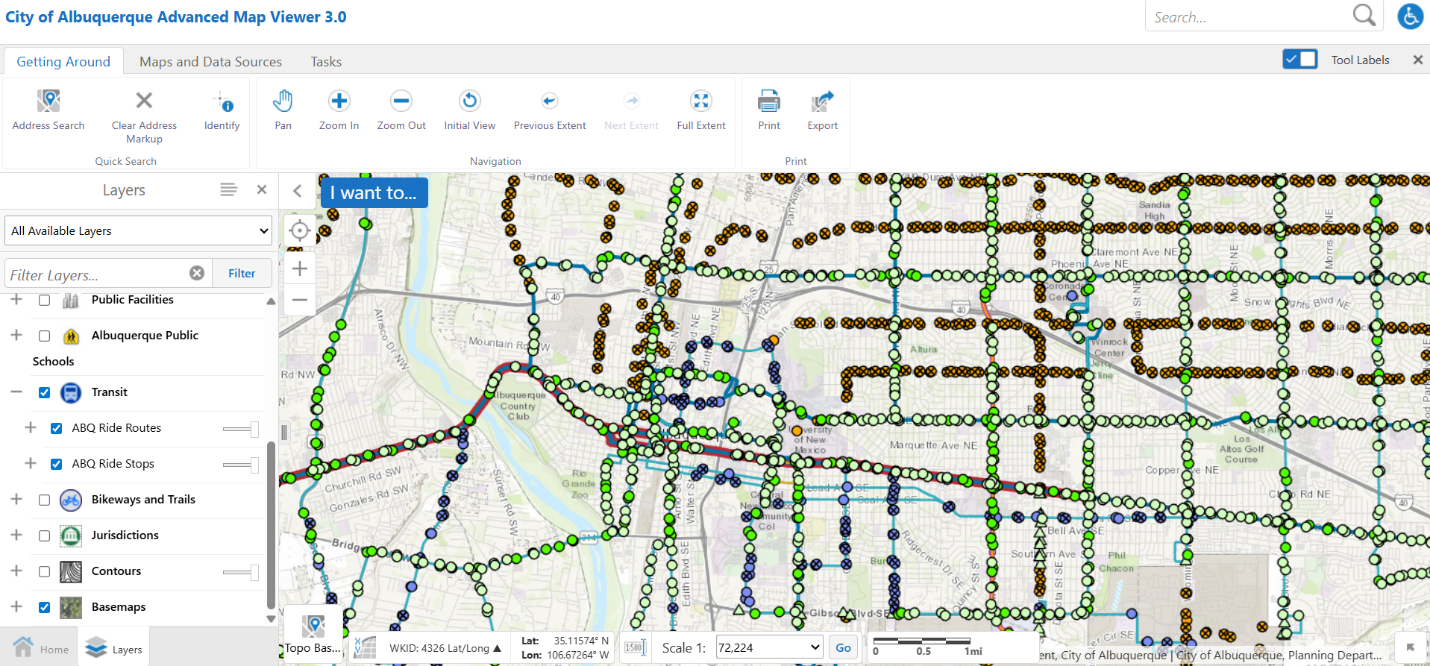Open the Address Search tool
Screen dimensions: 1430x666
click(48, 102)
